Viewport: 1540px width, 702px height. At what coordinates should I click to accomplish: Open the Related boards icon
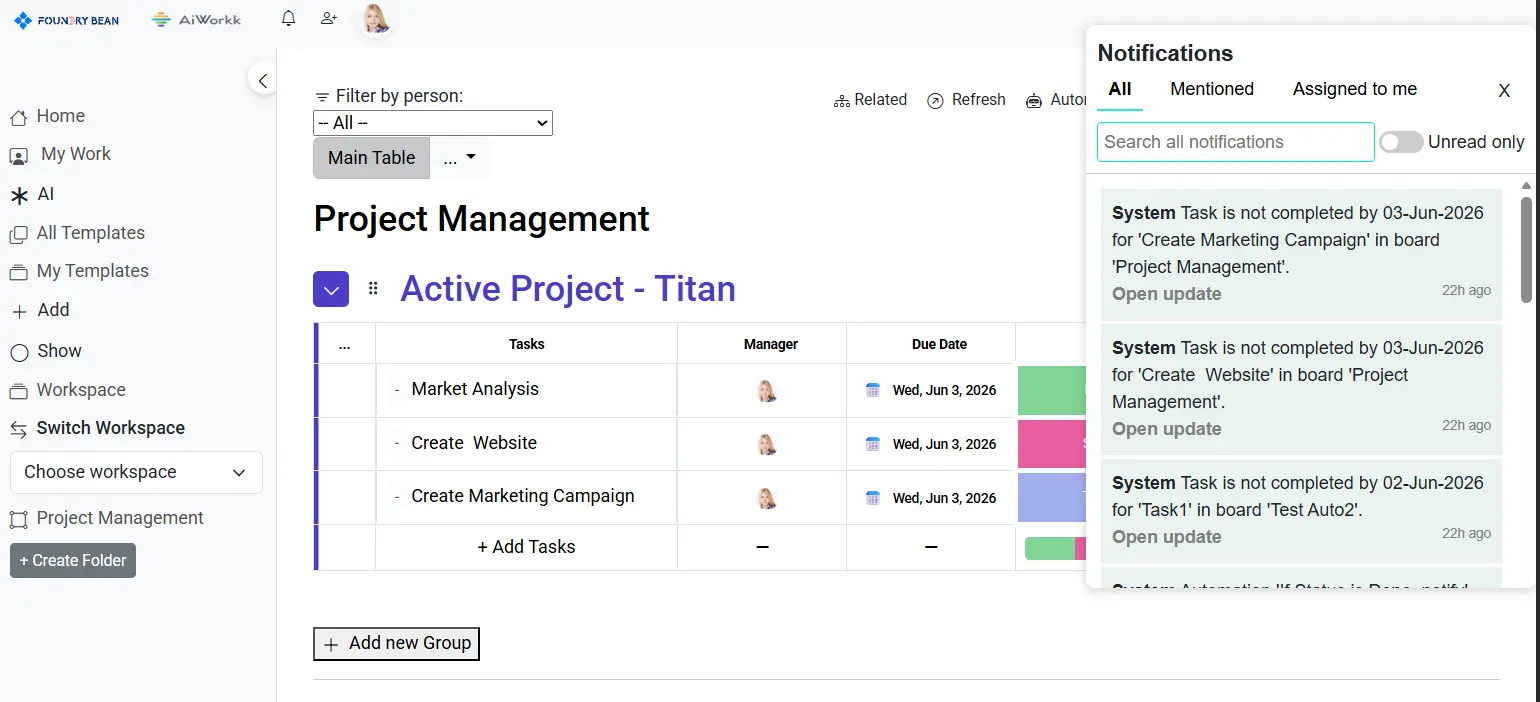click(842, 100)
